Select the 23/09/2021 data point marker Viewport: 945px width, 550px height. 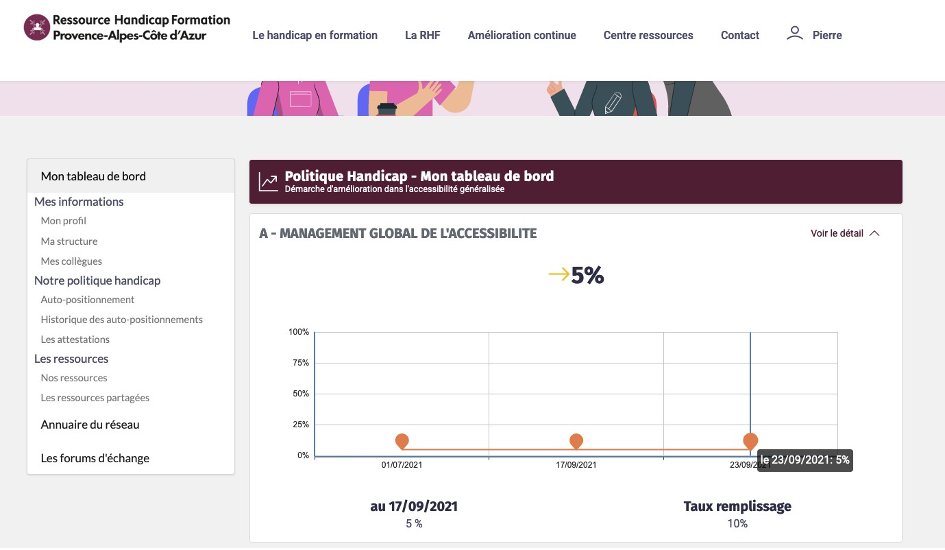pos(750,442)
